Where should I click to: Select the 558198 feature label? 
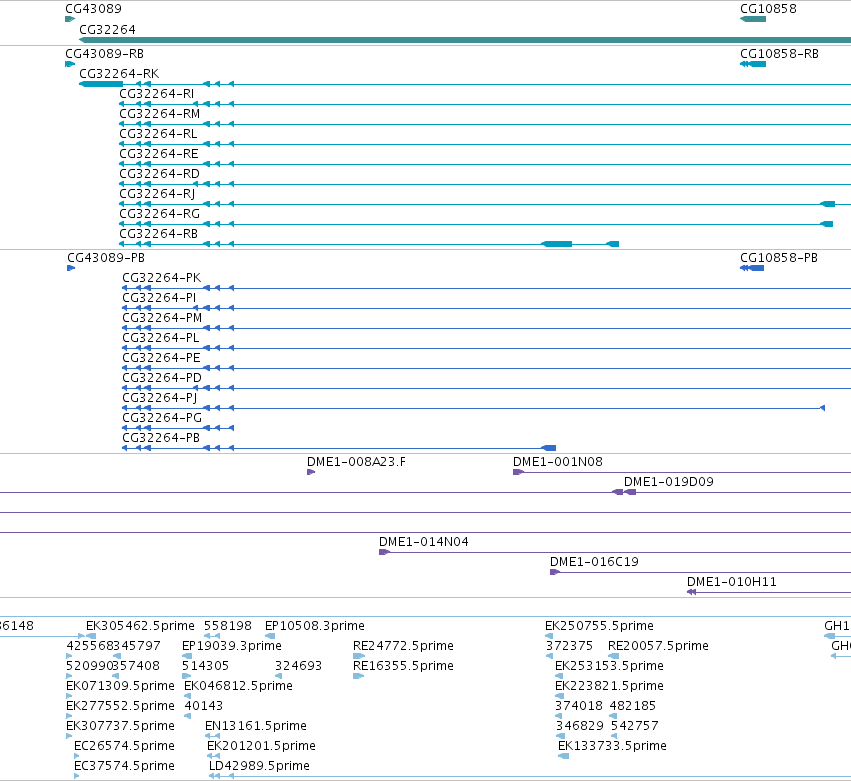(x=227, y=626)
